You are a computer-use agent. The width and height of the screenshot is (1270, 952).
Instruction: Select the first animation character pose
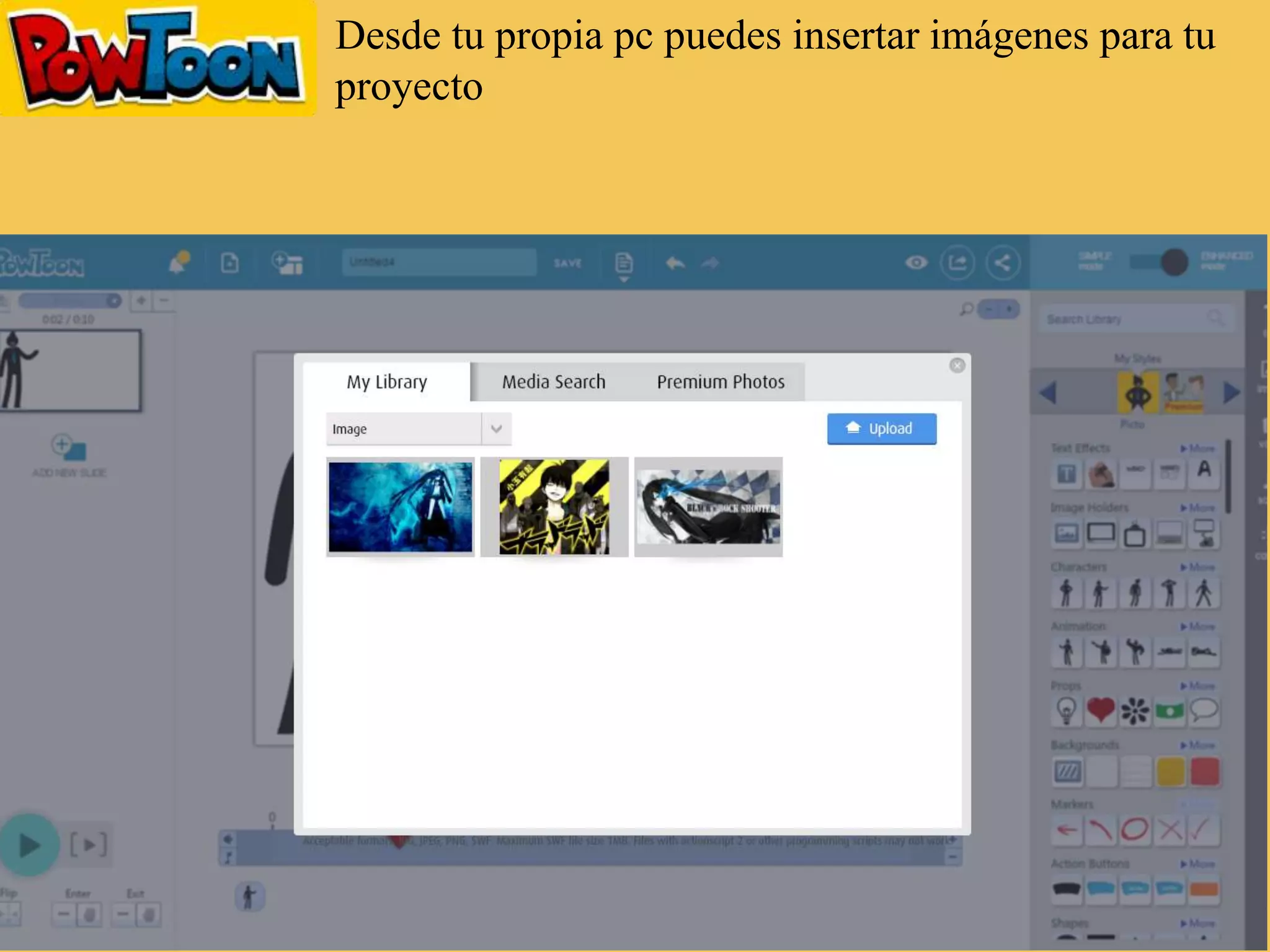[x=1066, y=652]
